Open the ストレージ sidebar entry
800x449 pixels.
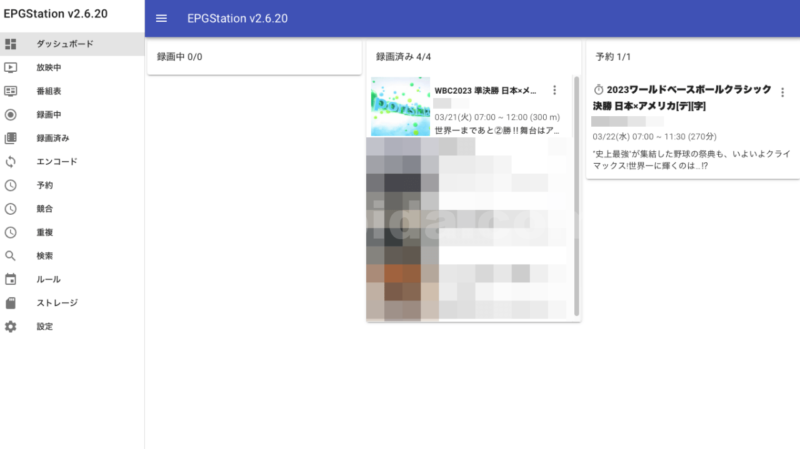tap(72, 303)
